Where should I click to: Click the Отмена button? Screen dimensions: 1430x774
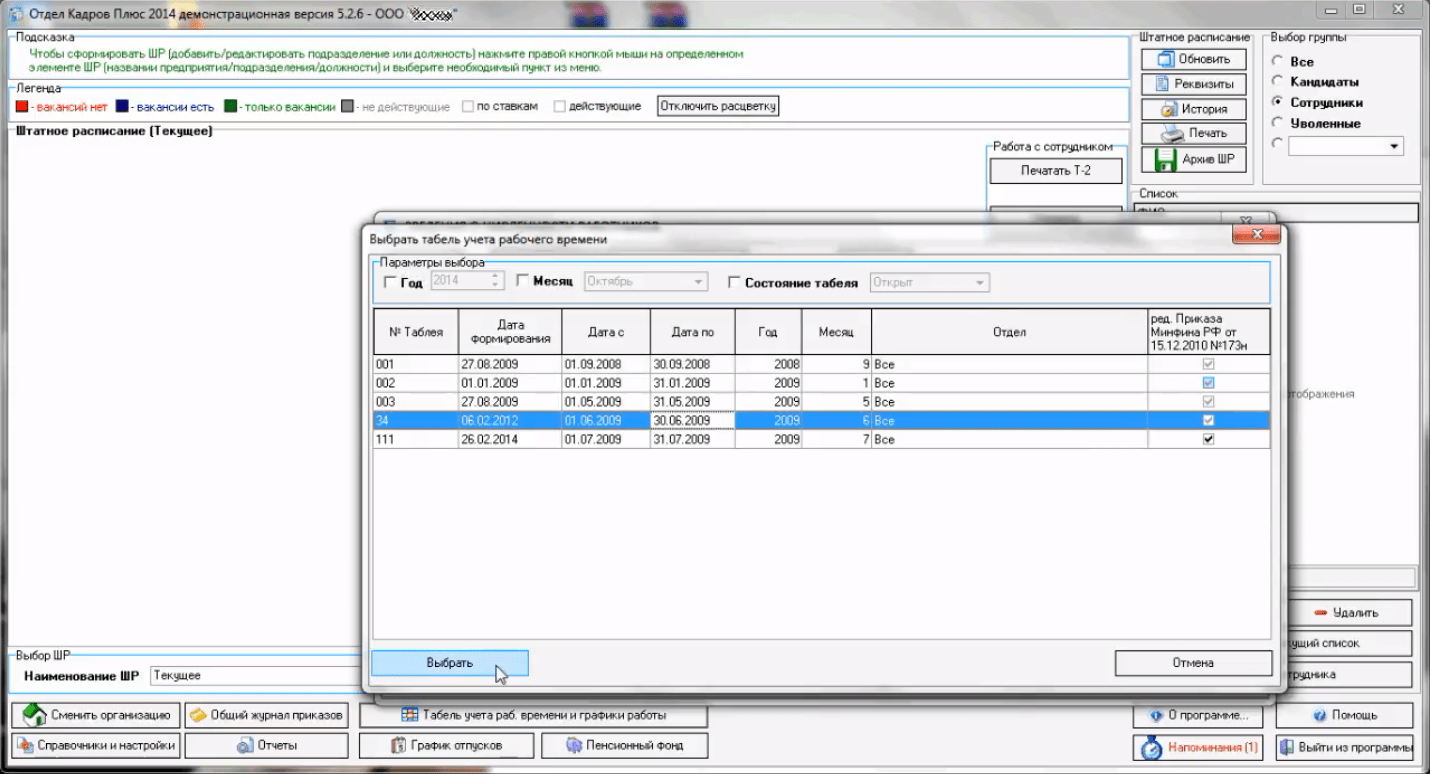pos(1193,663)
